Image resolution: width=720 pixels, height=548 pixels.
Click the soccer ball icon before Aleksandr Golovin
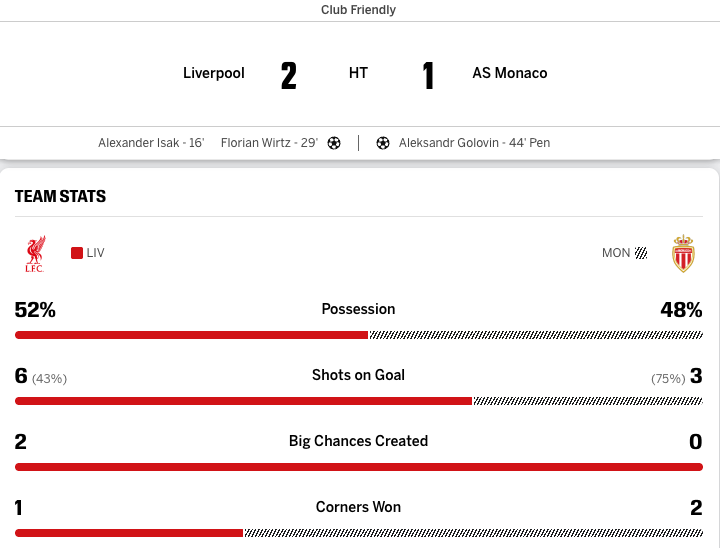pyautogui.click(x=382, y=143)
